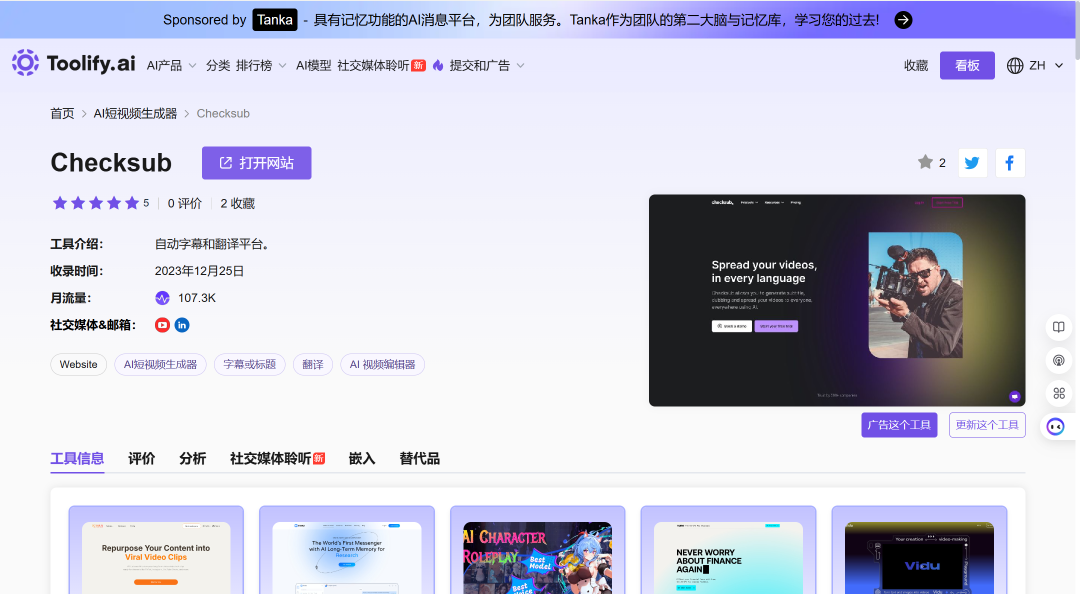Open the Checksub website preview image
1080x594 pixels.
[x=837, y=300]
